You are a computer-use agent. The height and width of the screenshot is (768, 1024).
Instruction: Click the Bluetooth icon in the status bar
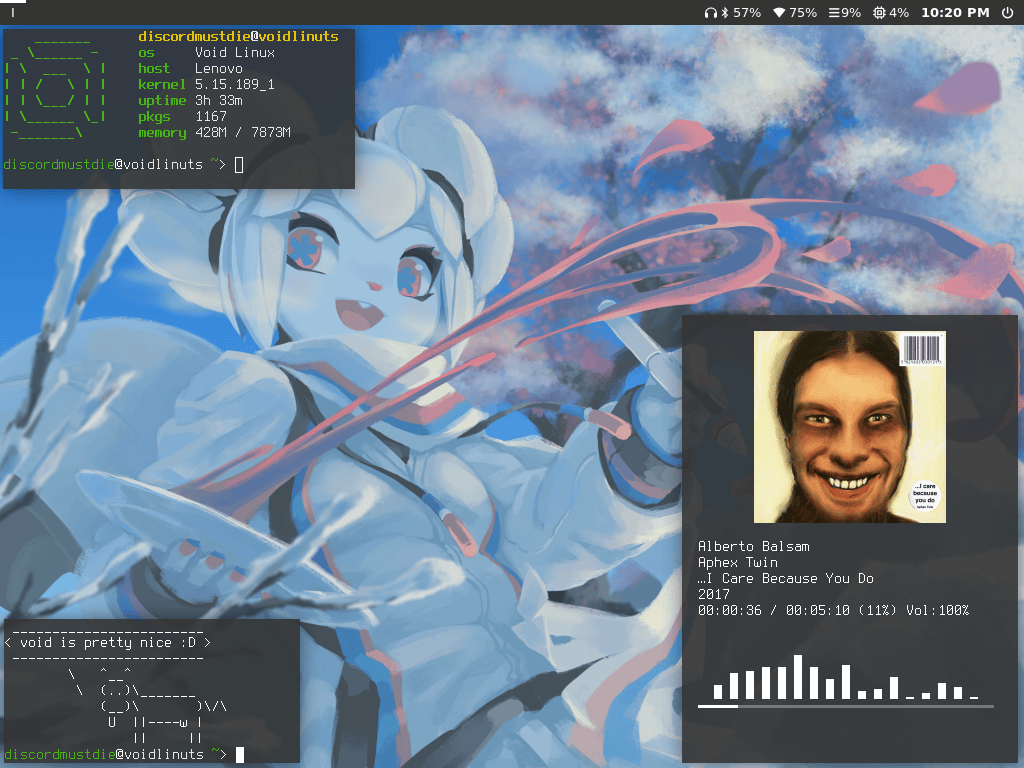724,13
